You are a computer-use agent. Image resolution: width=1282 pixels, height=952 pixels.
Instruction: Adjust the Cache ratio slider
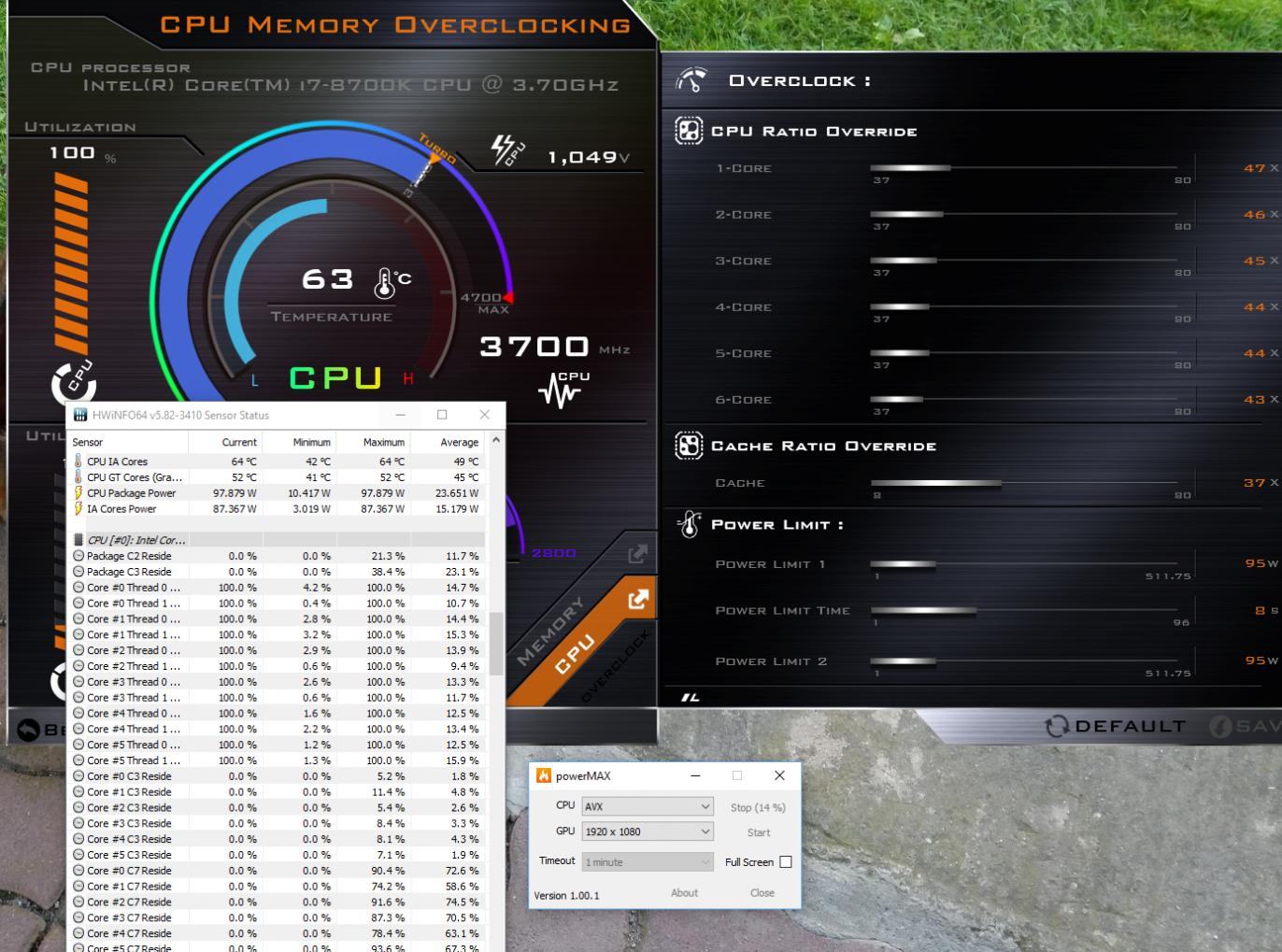(1023, 483)
